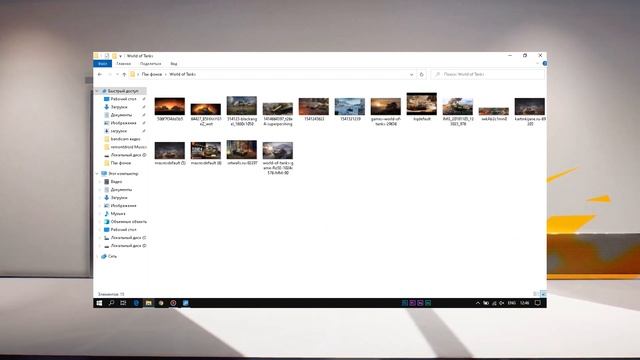Open the Файл ribbon tab
Image resolution: width=640 pixels, height=360 pixels.
coord(102,64)
